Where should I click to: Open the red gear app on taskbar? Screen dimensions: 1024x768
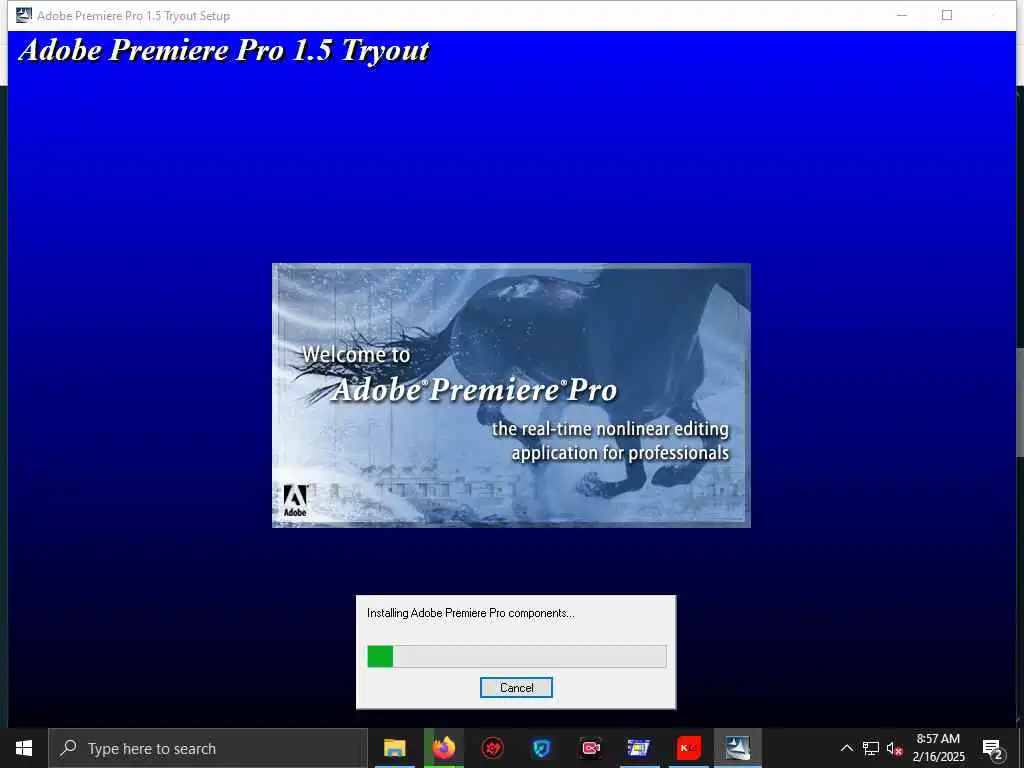click(x=492, y=748)
